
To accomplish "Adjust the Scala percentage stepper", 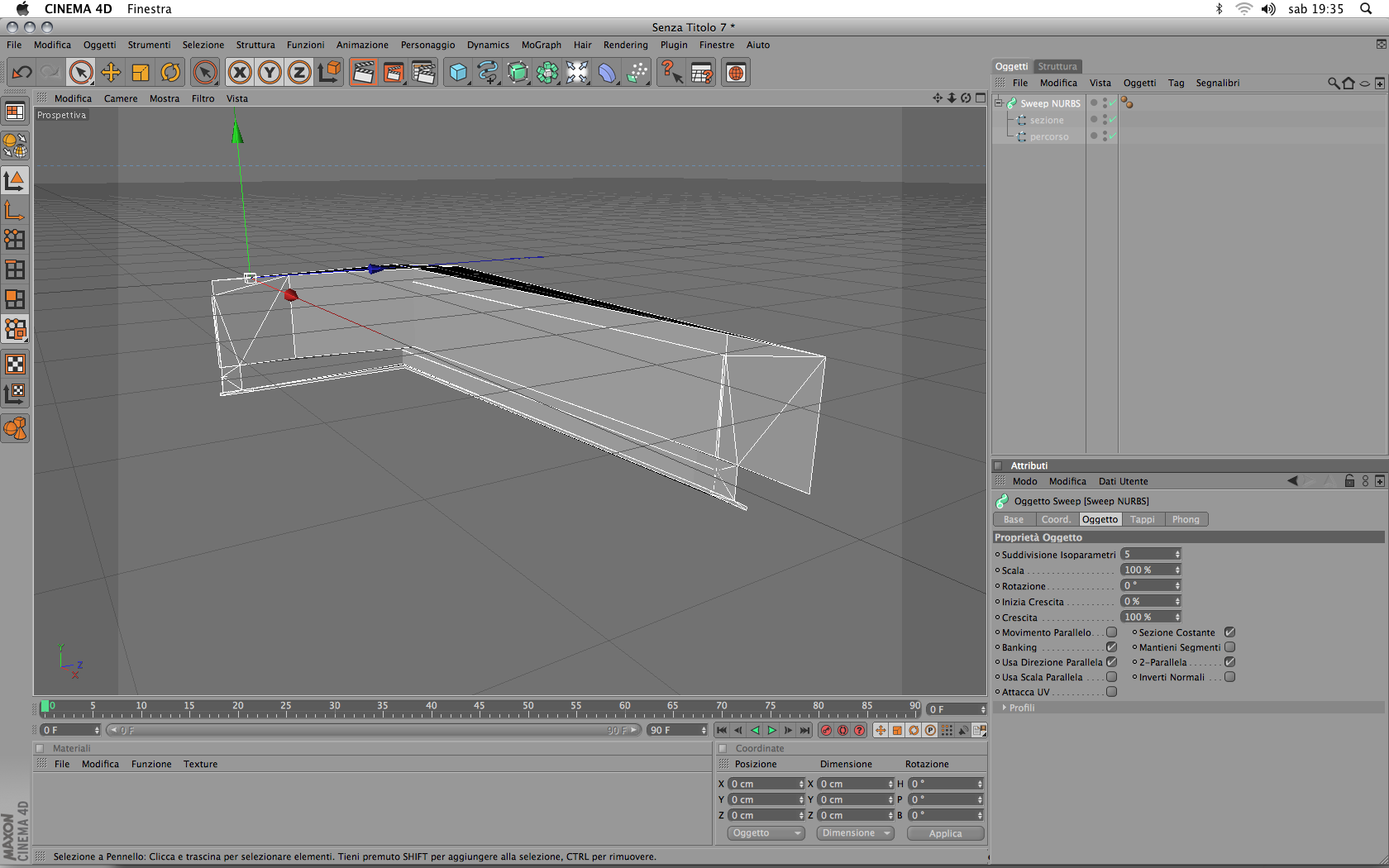I will pyautogui.click(x=1177, y=570).
